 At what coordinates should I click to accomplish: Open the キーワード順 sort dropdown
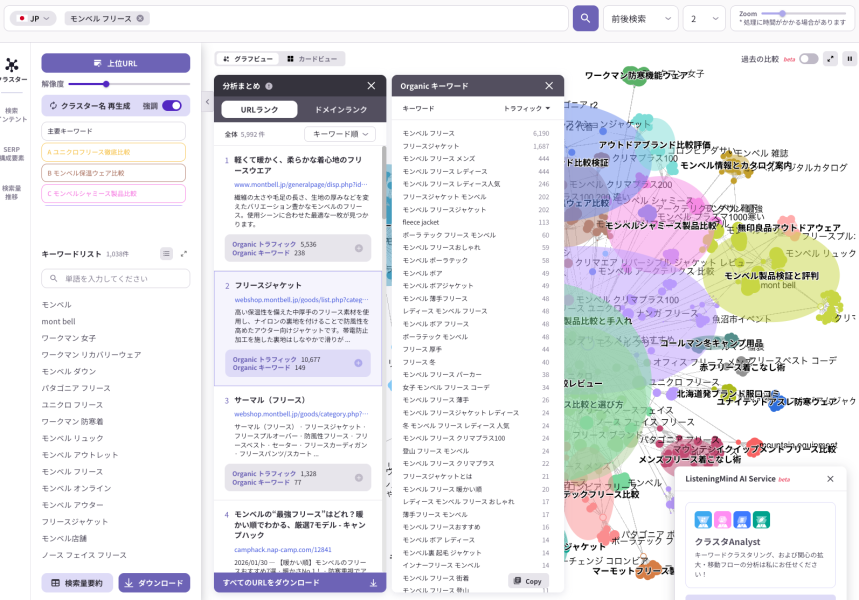tap(340, 134)
